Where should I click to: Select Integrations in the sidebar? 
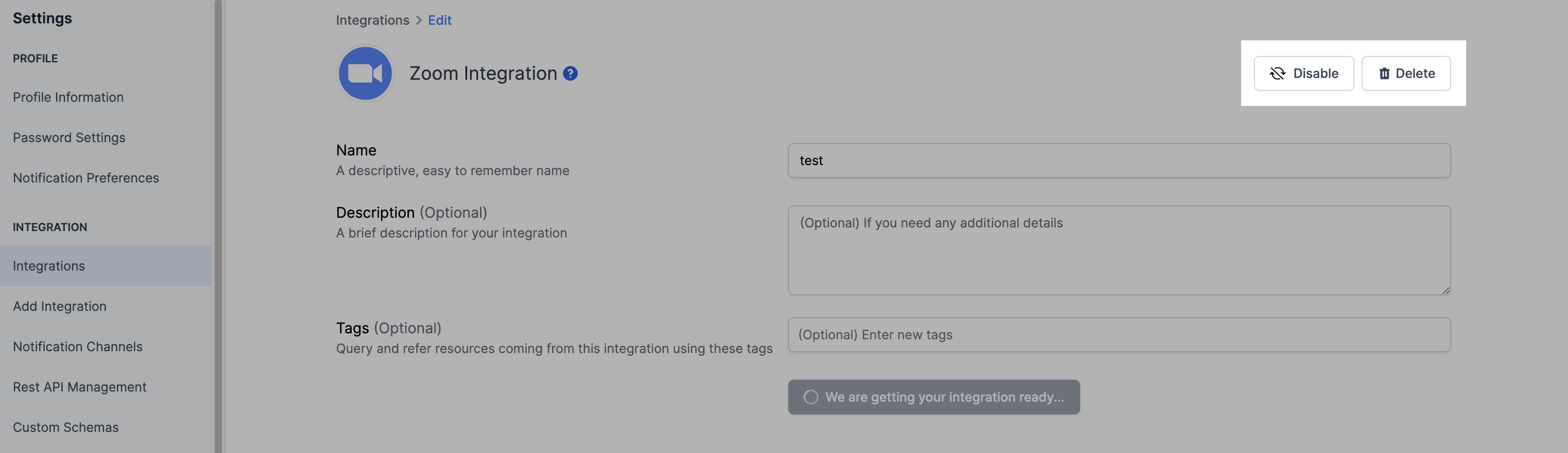coord(49,266)
